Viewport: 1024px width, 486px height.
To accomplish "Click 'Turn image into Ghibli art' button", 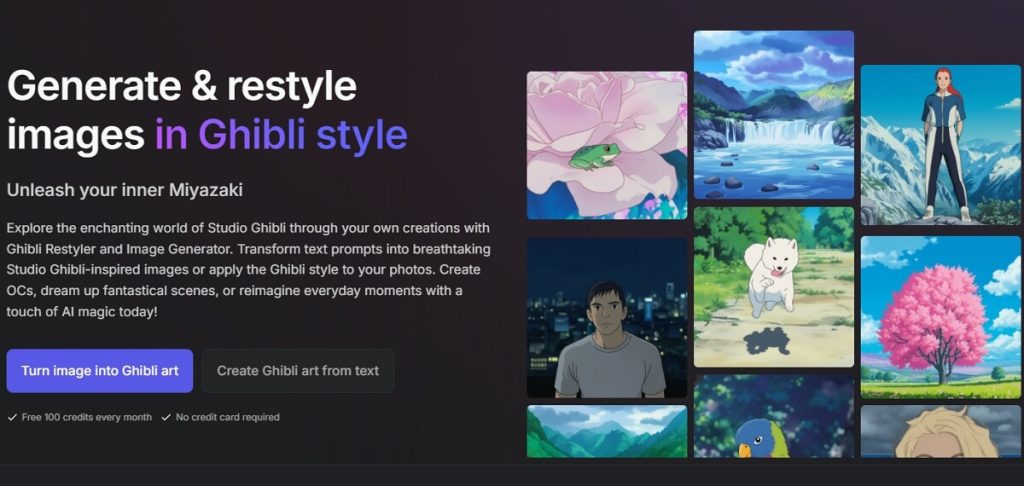I will (x=100, y=371).
